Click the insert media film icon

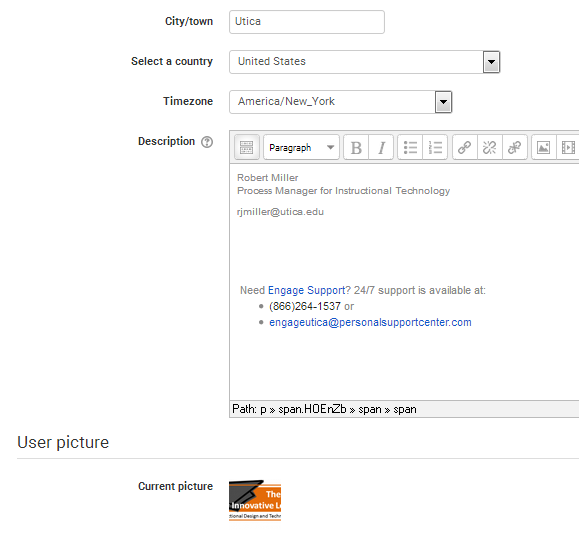(568, 147)
